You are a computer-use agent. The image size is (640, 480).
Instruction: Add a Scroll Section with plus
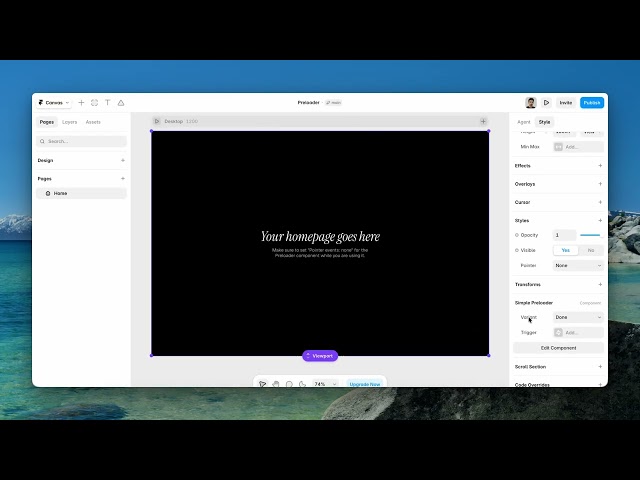click(x=600, y=367)
